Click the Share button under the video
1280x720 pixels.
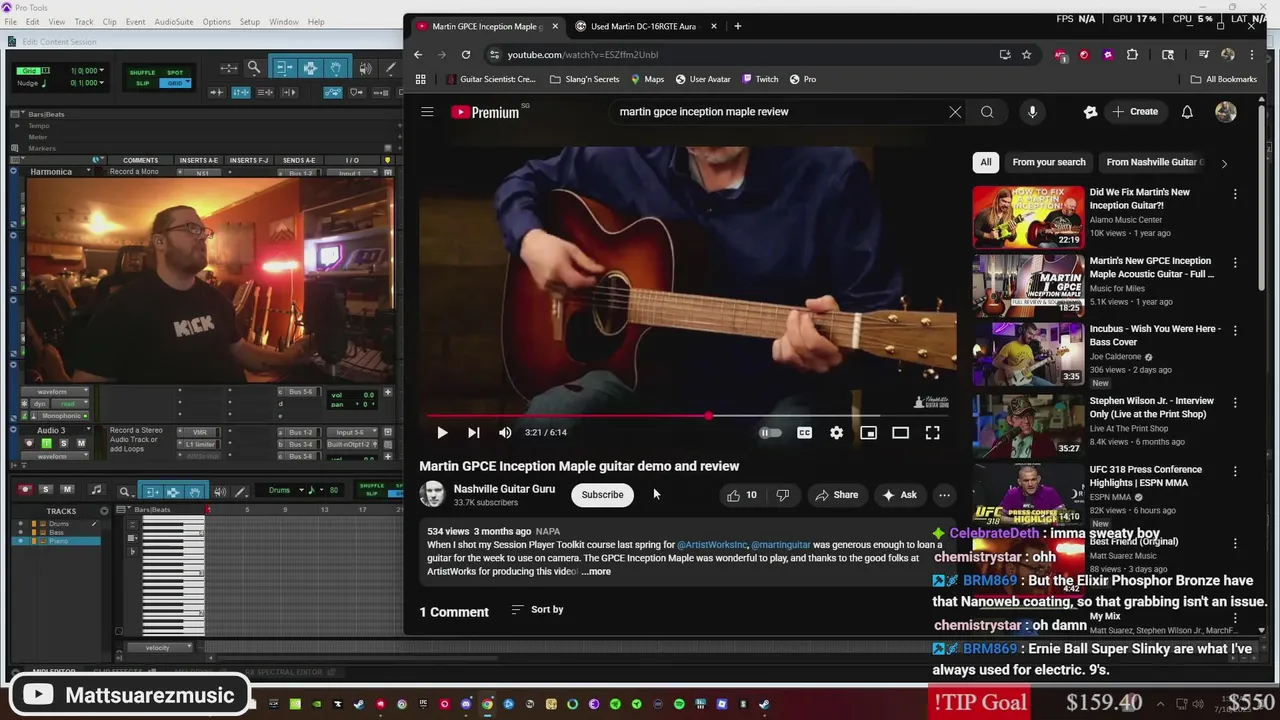[x=836, y=495]
